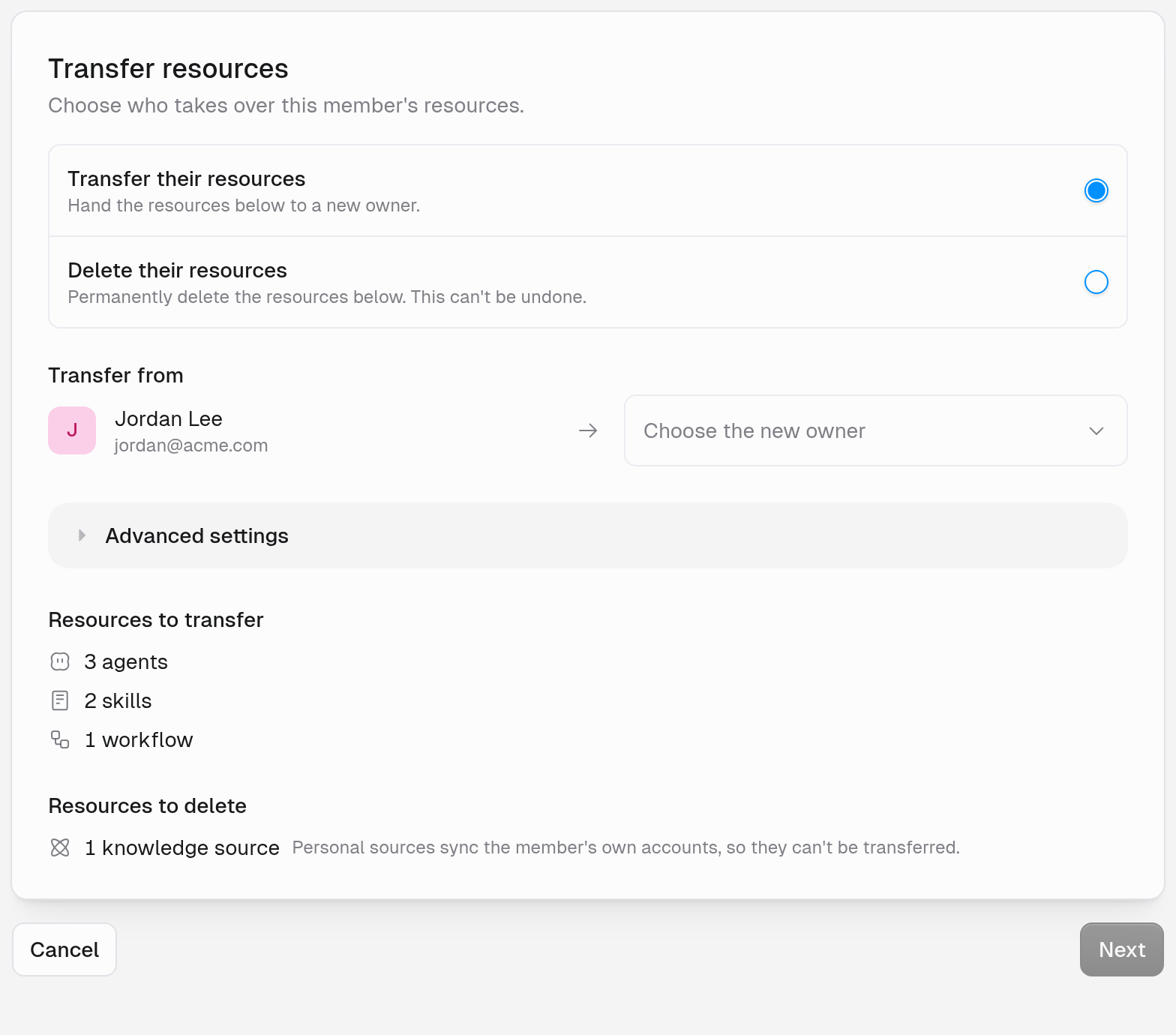The width and height of the screenshot is (1176, 1035).
Task: Select the Delete their resources radio button
Action: tap(1096, 282)
